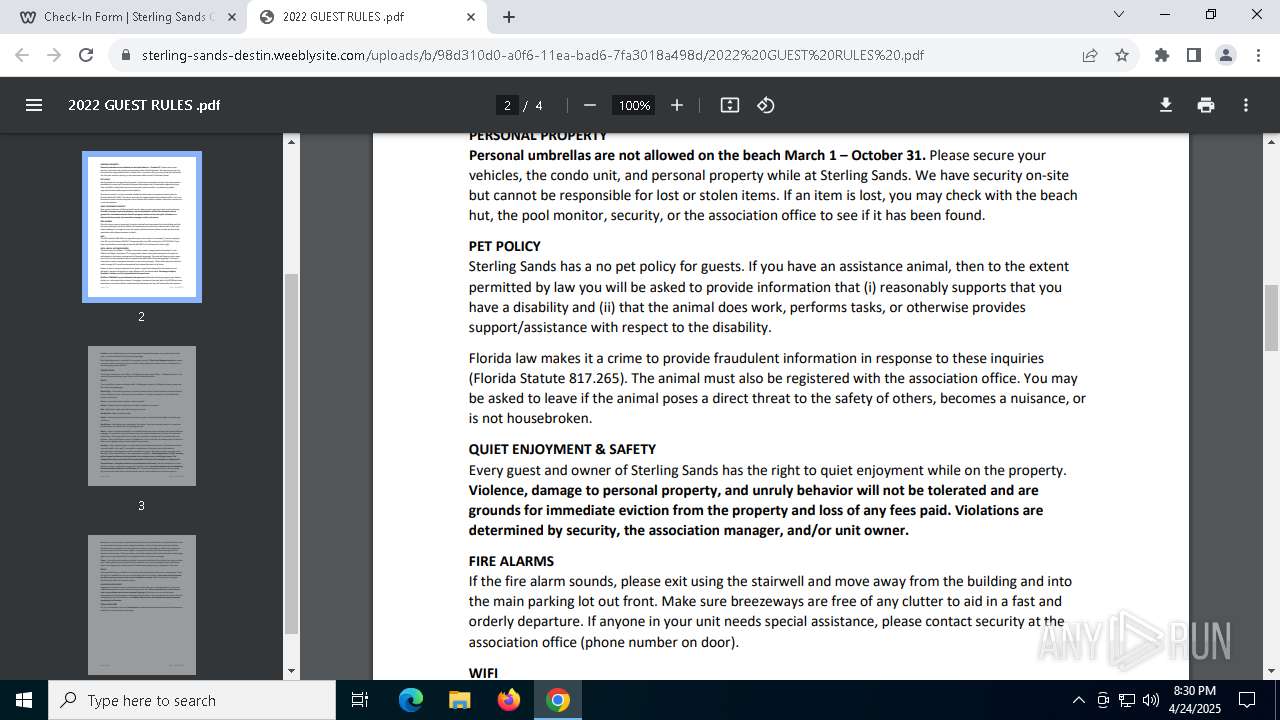Open the Chrome profile avatar

(1226, 55)
